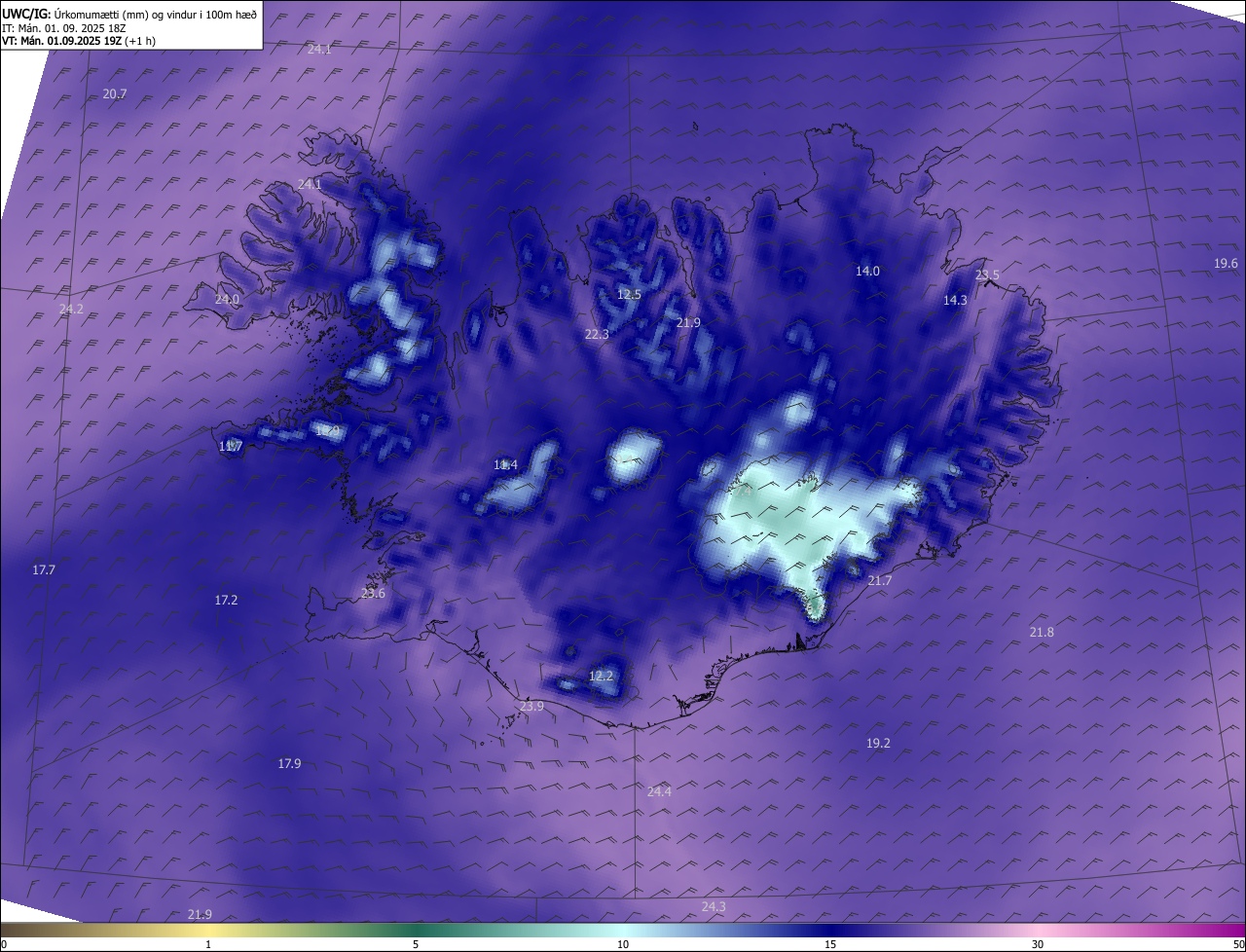Click the 10 tick on the color scale
Screen dimensions: 1246x952
(623, 944)
